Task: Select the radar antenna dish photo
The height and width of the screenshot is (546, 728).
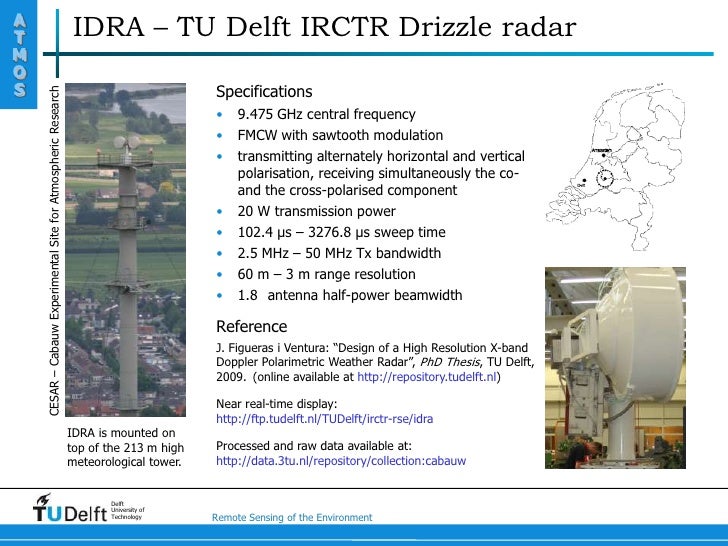Action: (615, 368)
